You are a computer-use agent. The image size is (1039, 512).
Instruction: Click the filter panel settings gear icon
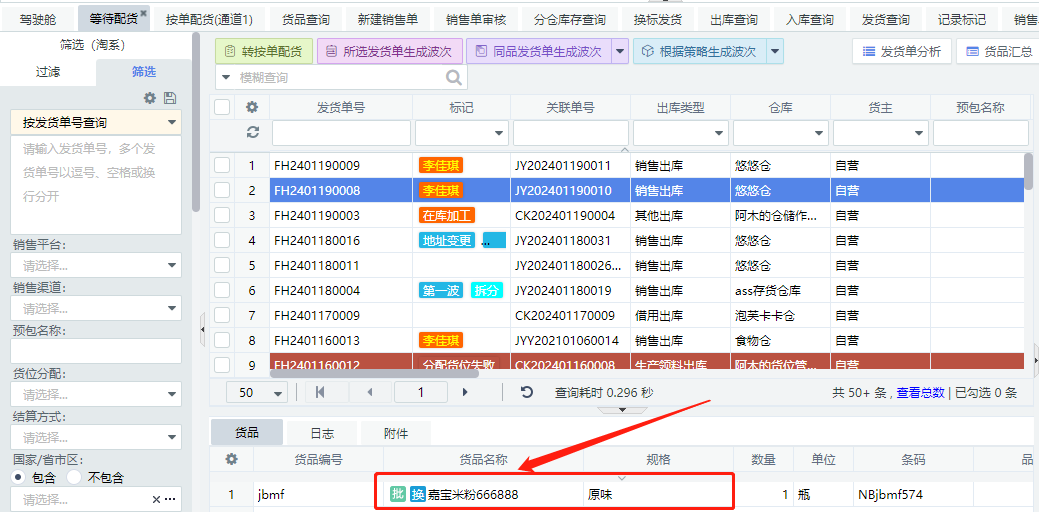(x=150, y=98)
